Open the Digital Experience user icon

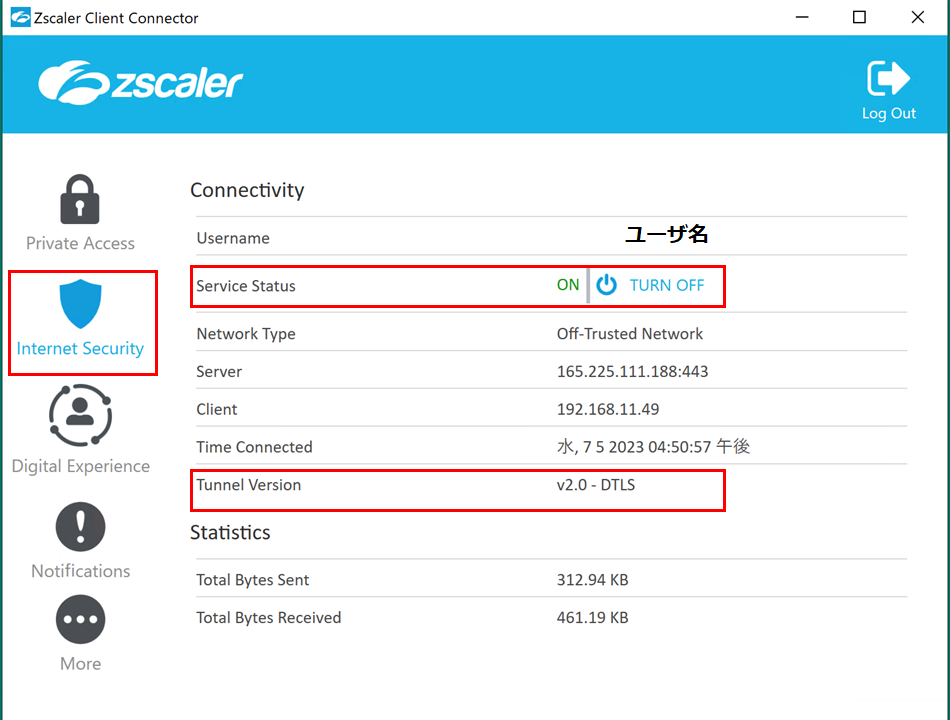[x=80, y=415]
